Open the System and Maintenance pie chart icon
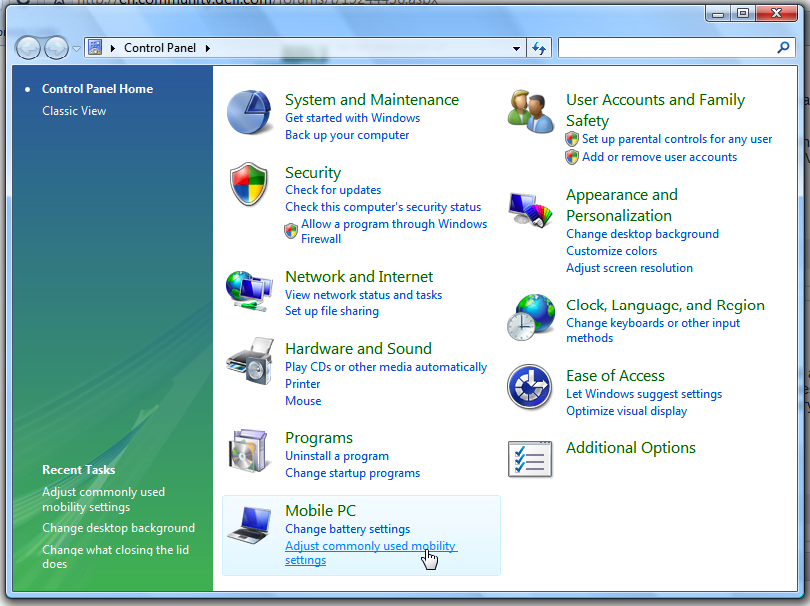Image resolution: width=810 pixels, height=606 pixels. coord(249,112)
